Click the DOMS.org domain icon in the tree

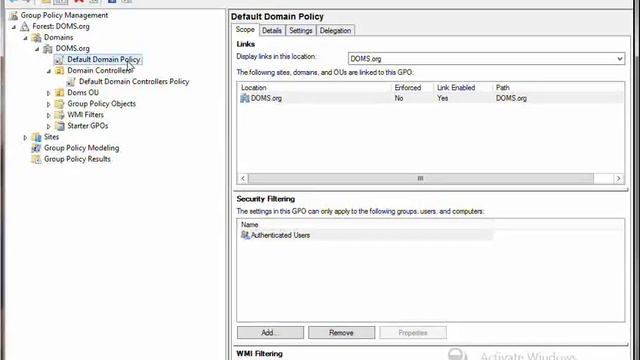pyautogui.click(x=48, y=49)
